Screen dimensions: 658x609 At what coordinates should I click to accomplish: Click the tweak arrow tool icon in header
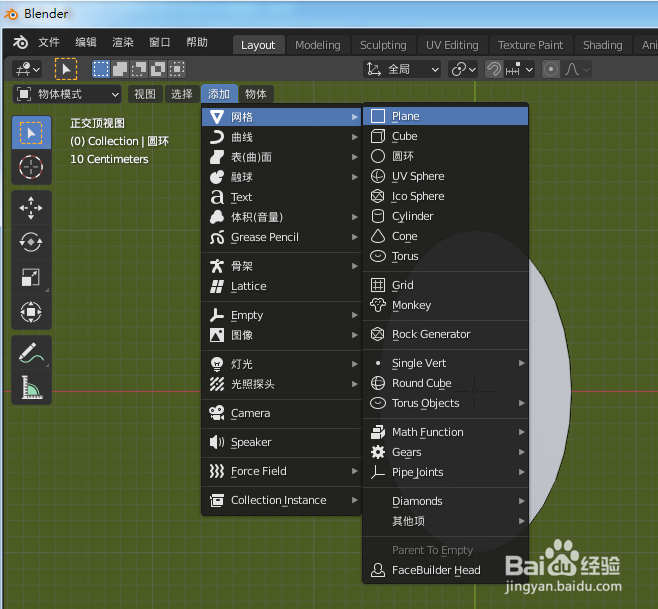click(x=66, y=69)
